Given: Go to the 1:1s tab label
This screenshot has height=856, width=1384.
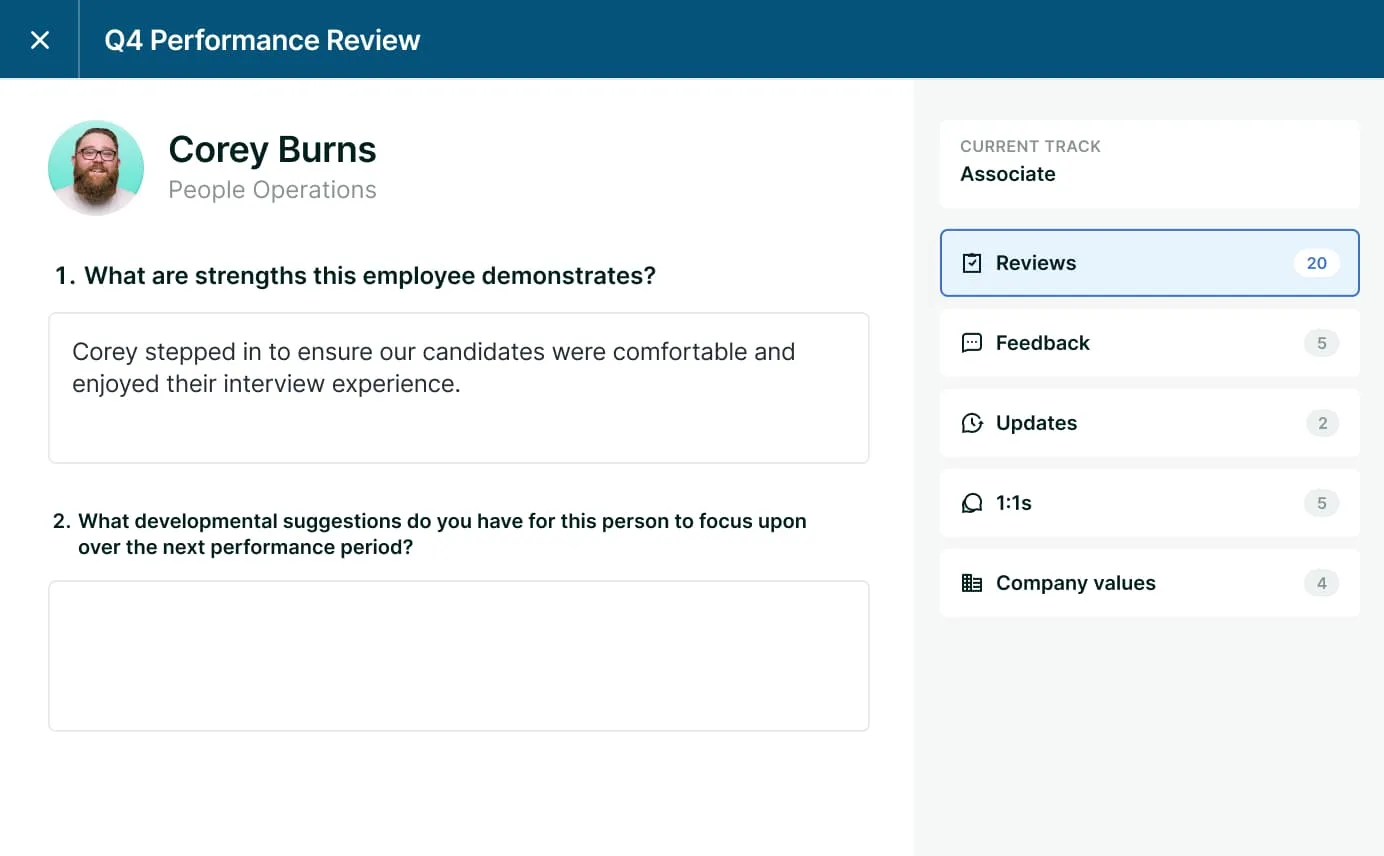Looking at the screenshot, I should click(1013, 503).
